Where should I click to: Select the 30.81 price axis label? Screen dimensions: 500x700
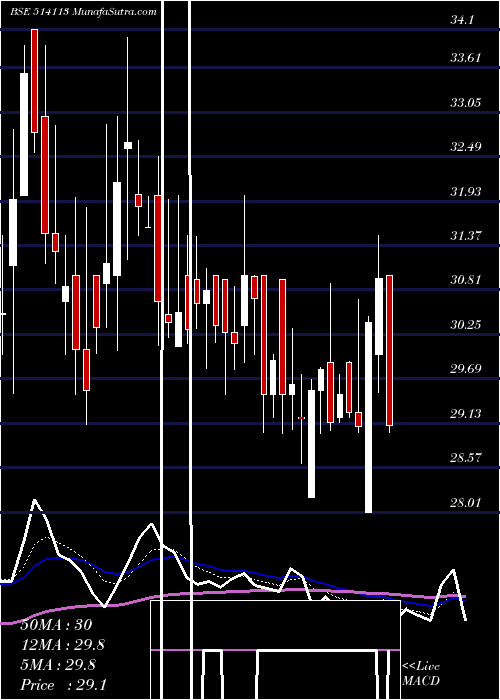coord(466,280)
